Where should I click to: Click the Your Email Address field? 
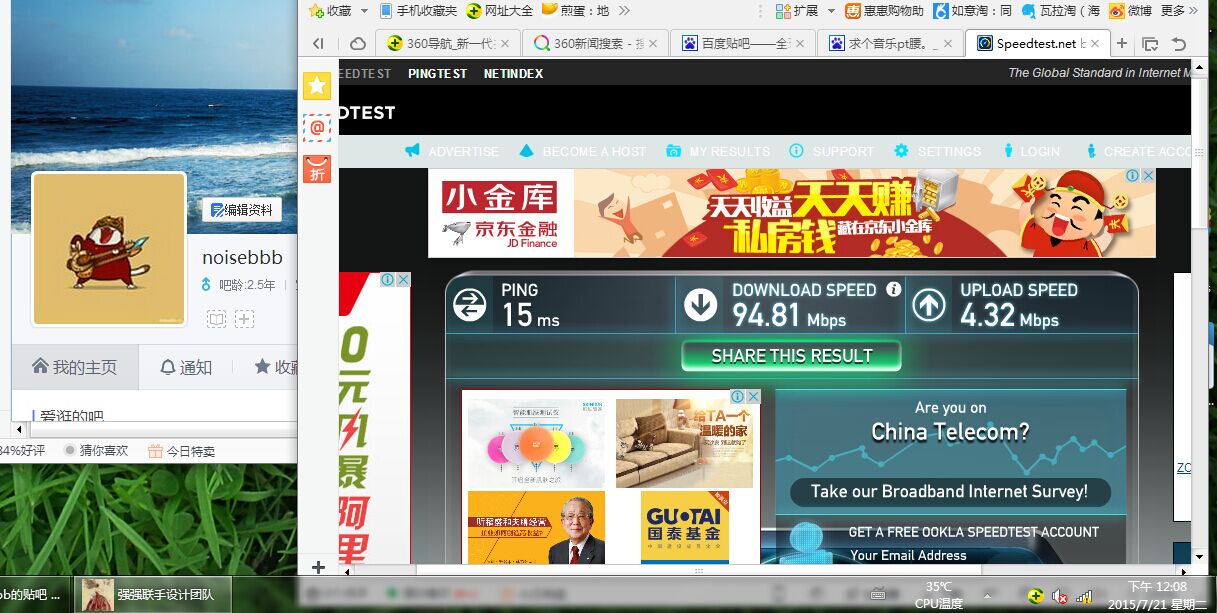(x=908, y=555)
